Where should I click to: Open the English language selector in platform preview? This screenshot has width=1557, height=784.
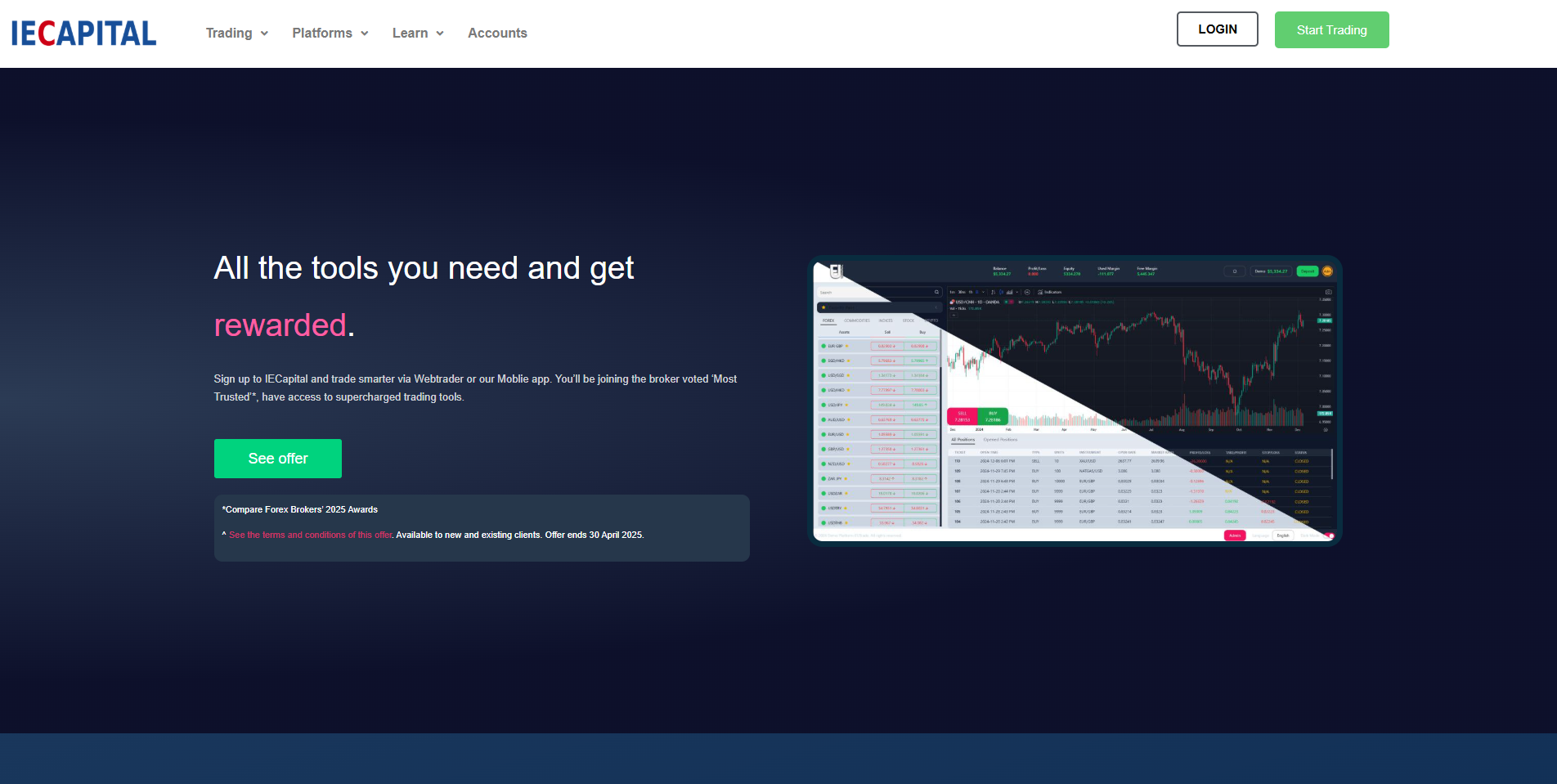tap(1283, 535)
